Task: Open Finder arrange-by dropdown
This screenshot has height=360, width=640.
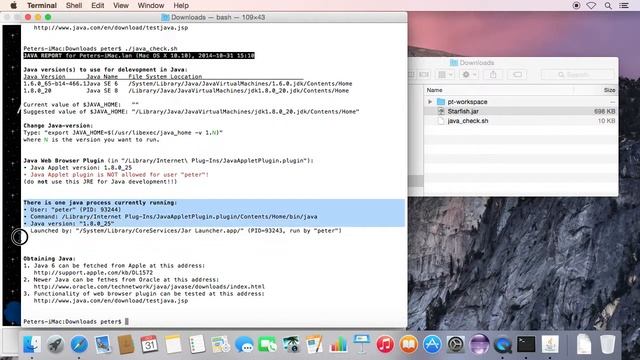Action: click(444, 75)
